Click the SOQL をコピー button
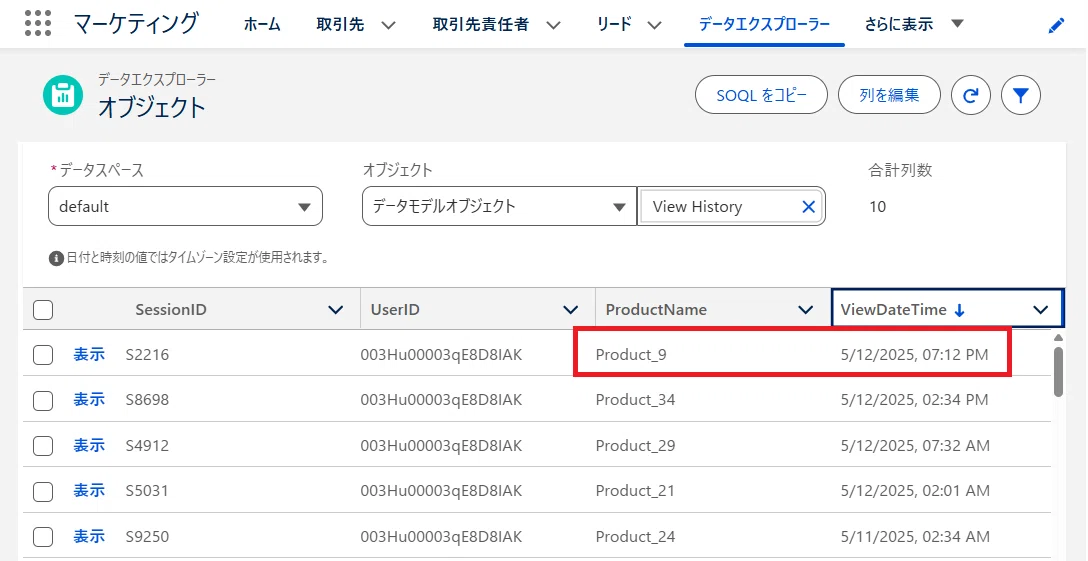 click(761, 95)
